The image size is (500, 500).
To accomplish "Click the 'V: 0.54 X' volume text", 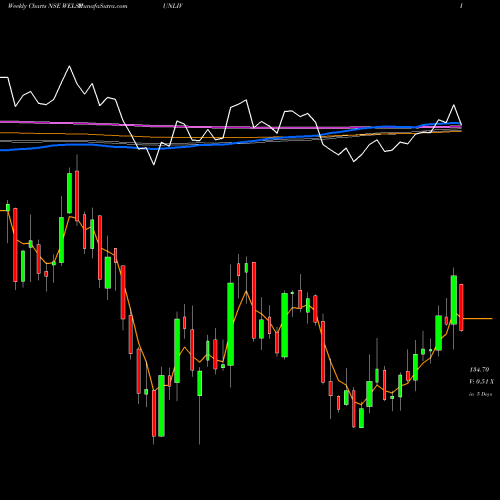I will 481,381.
